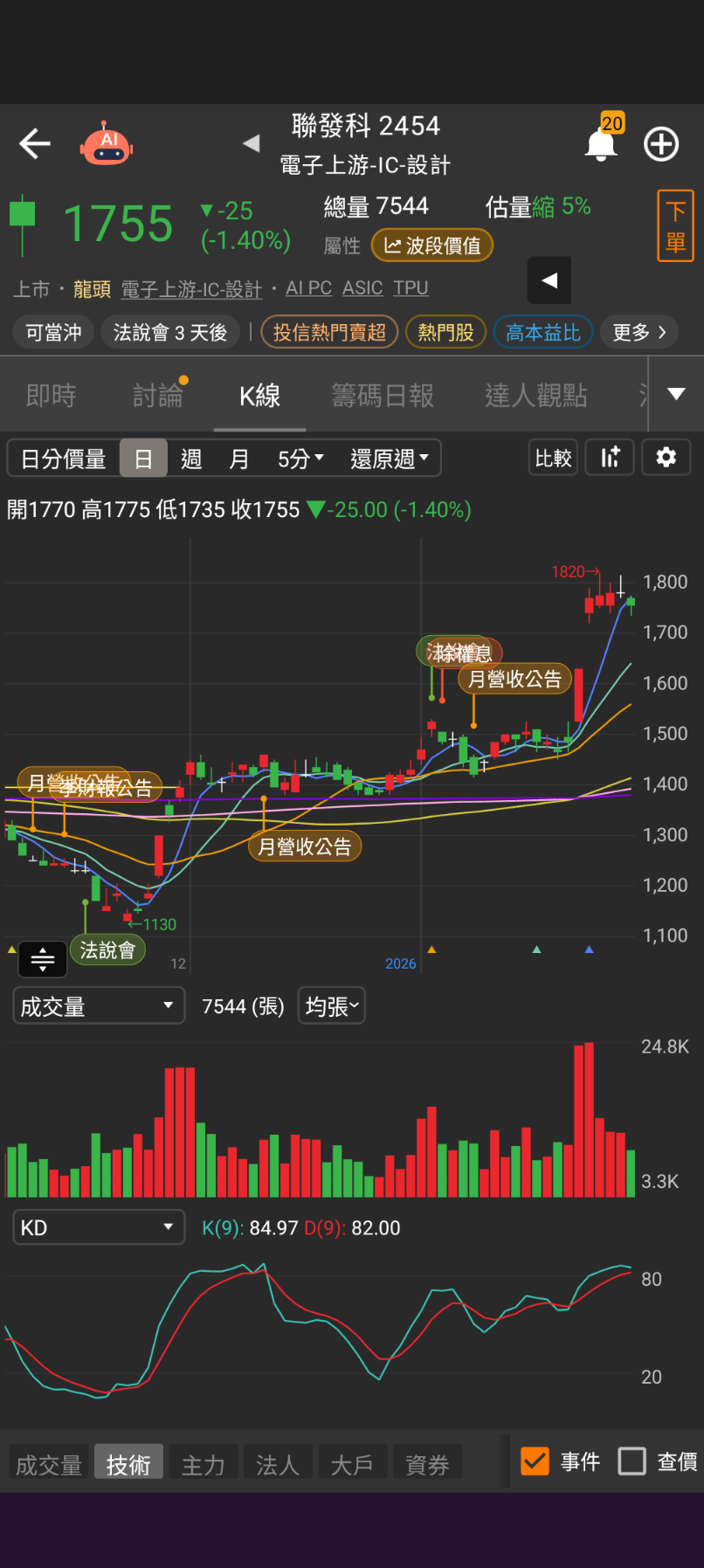Open the TPU concept link
Viewport: 704px width, 1568px height.
point(411,288)
